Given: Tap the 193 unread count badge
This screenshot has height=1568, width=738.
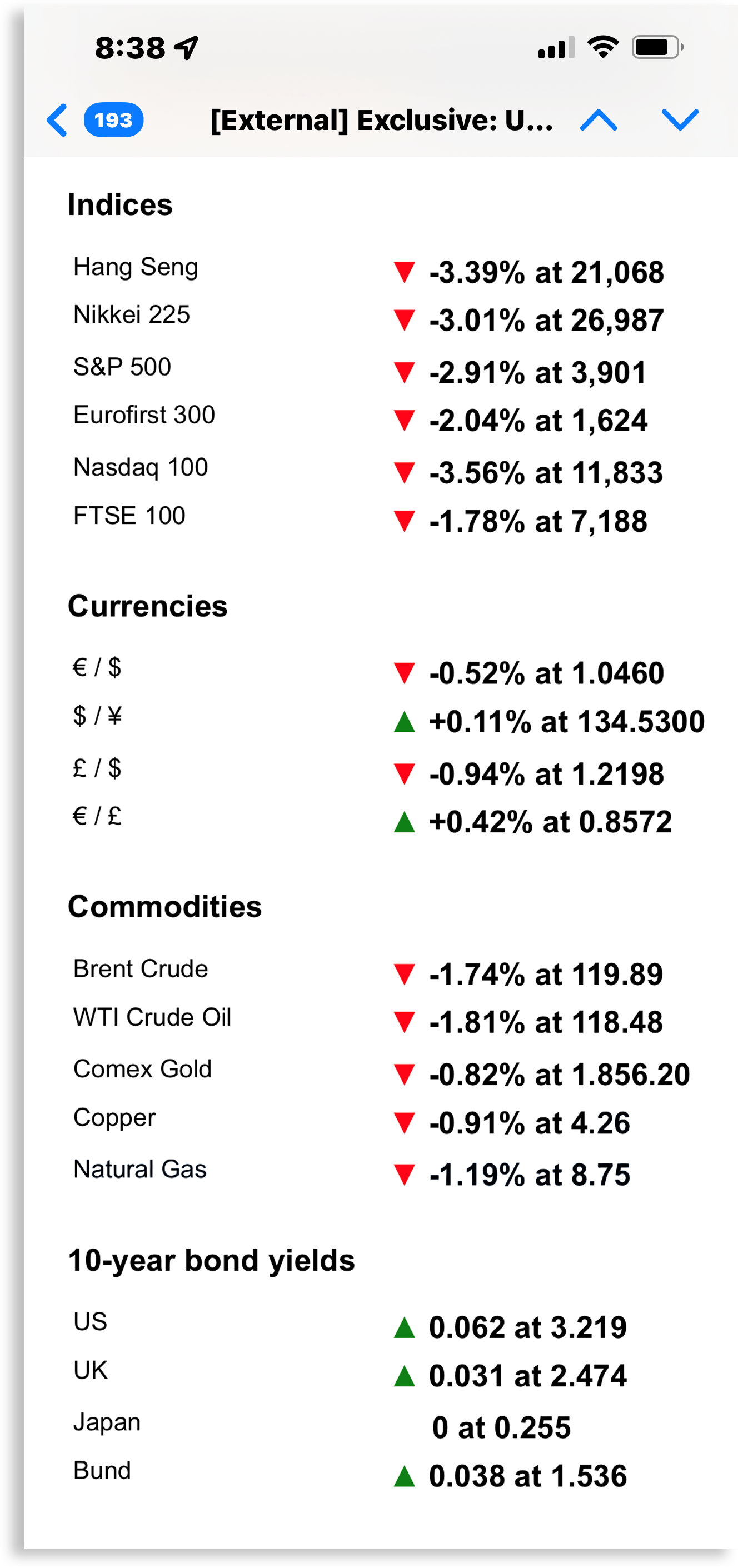Looking at the screenshot, I should pyautogui.click(x=113, y=120).
